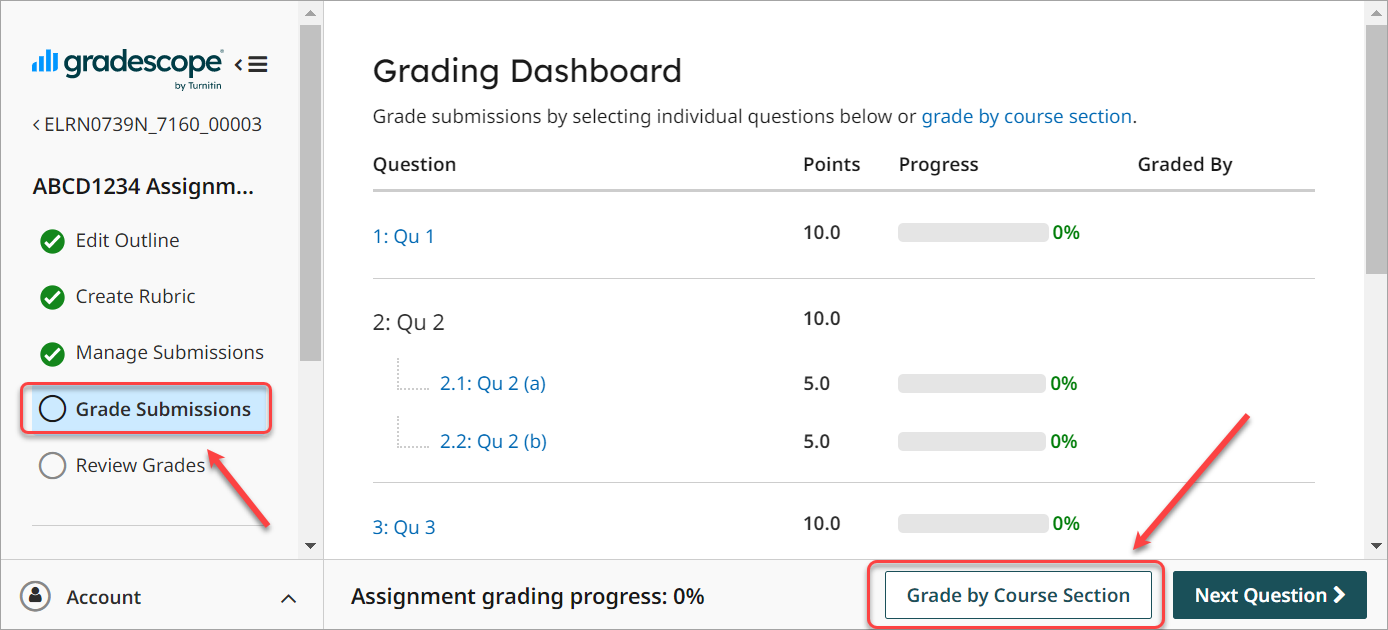
Task: Click the Gradescope logo
Action: (x=125, y=63)
